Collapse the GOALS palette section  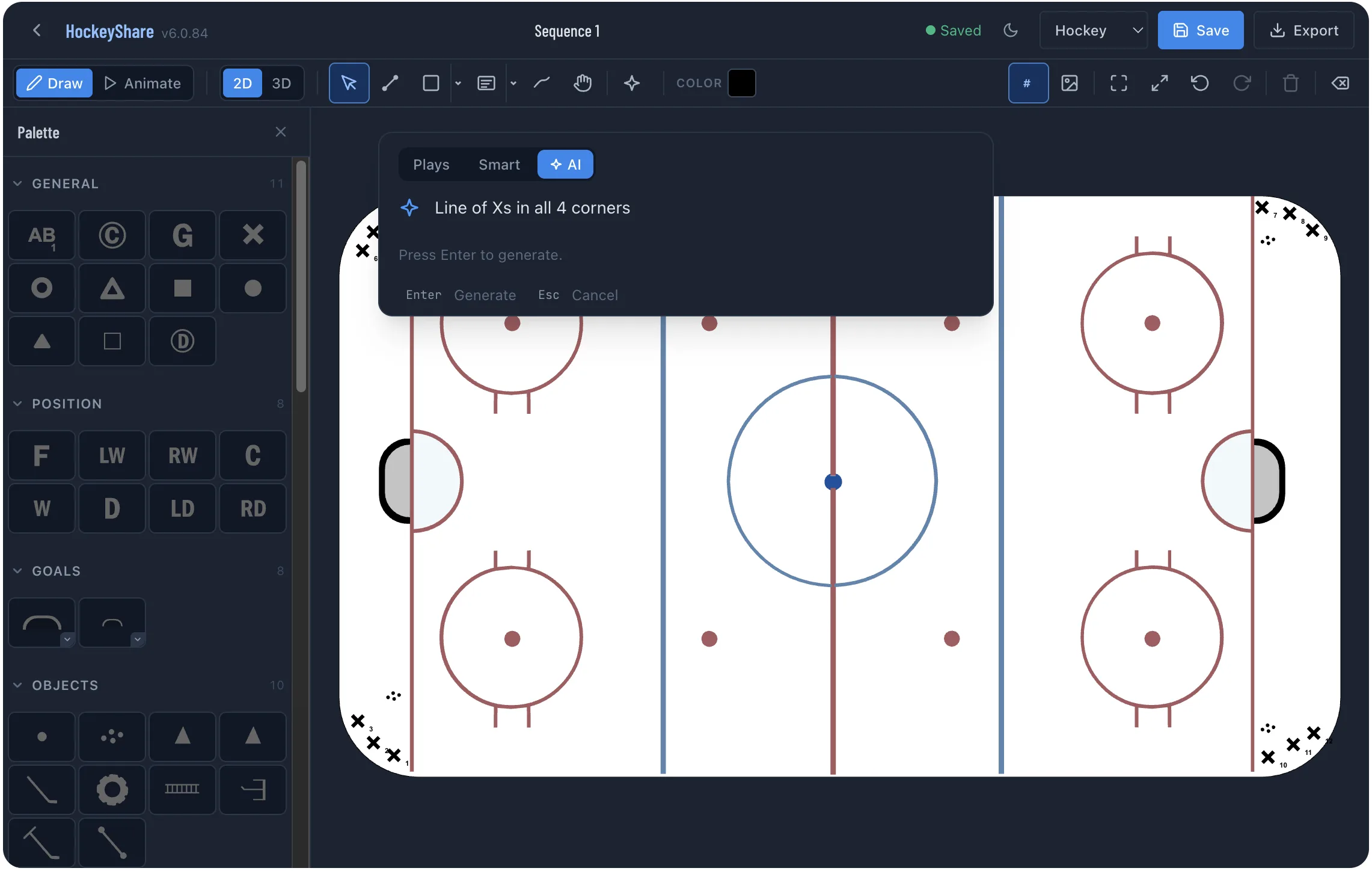[x=17, y=571]
